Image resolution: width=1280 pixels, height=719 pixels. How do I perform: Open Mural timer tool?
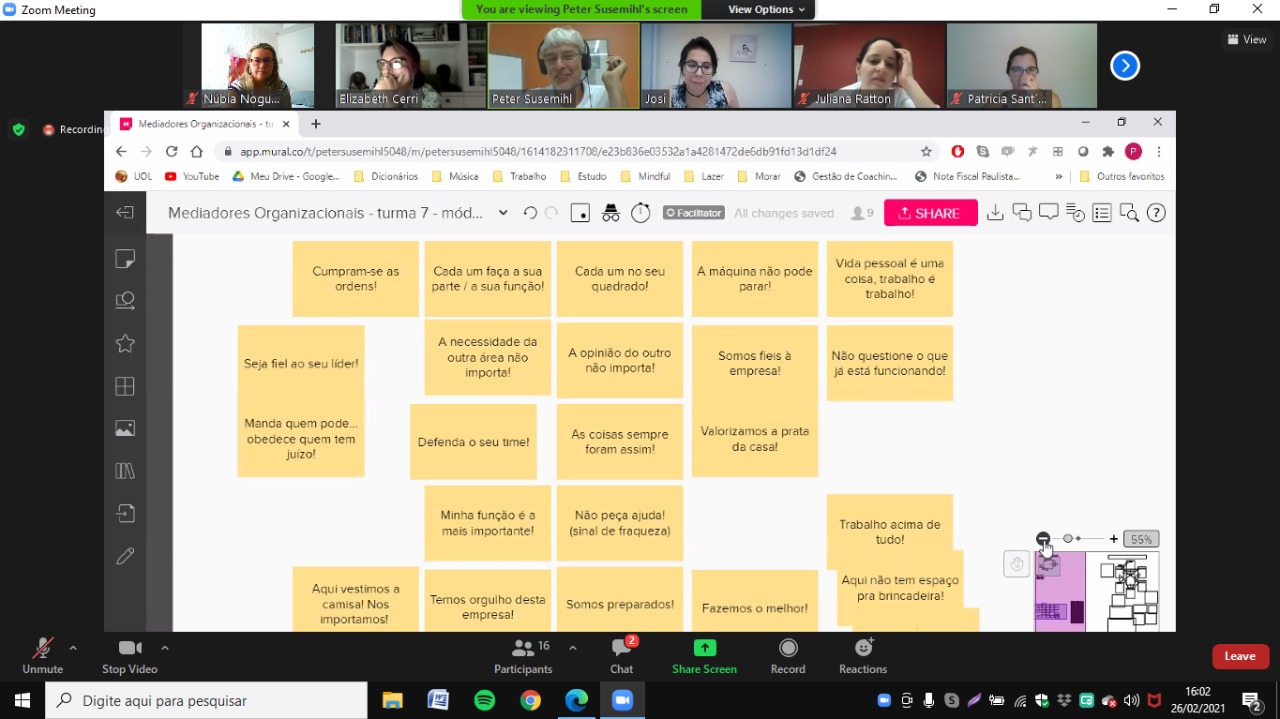641,213
